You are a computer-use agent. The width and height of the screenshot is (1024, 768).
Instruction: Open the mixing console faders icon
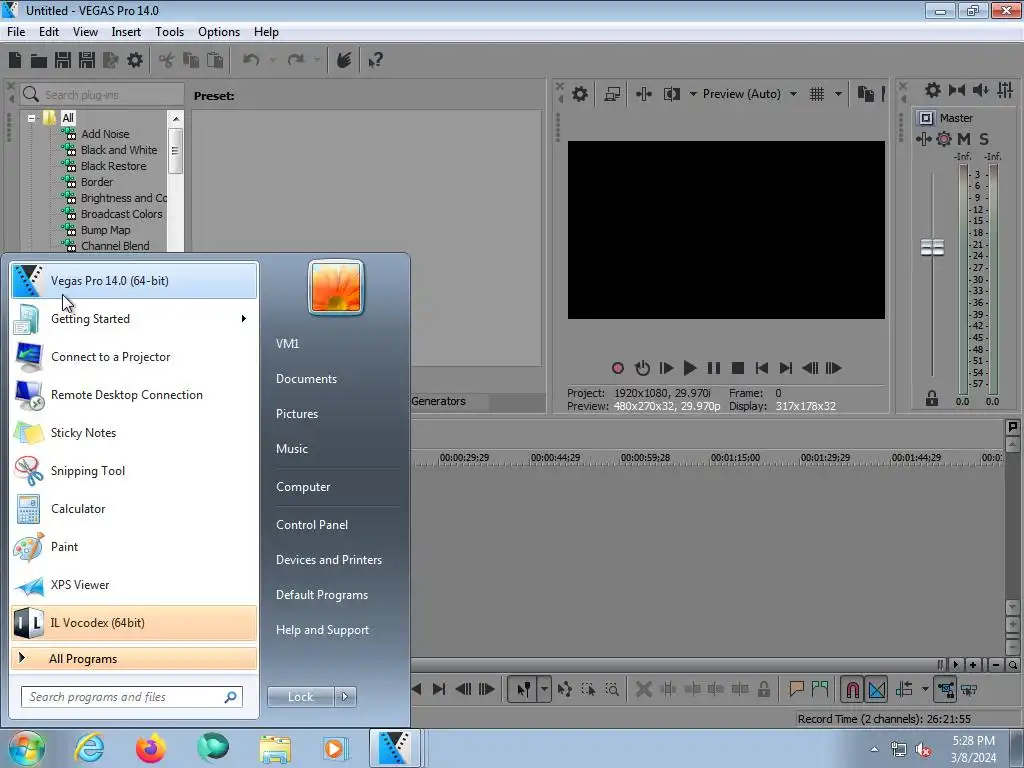coord(1005,90)
